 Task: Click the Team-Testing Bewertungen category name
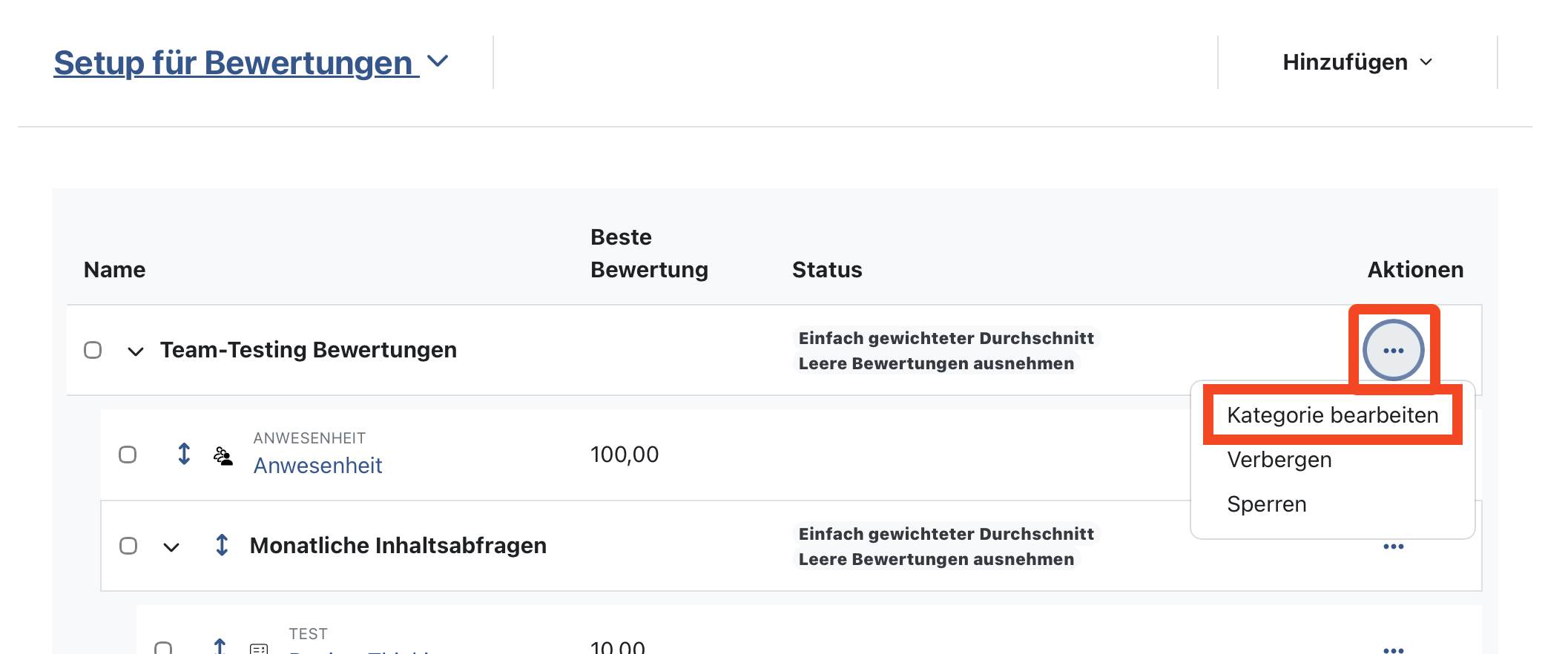click(x=308, y=350)
